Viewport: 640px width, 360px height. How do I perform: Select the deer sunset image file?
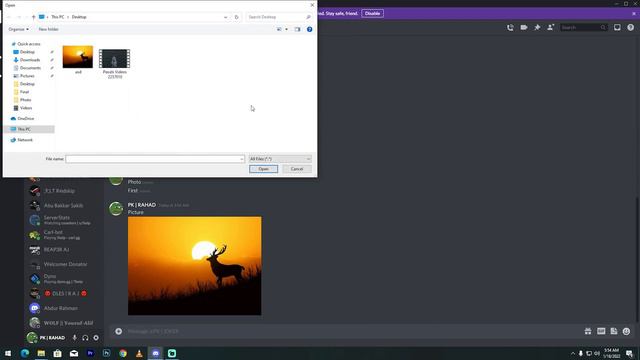[78, 60]
